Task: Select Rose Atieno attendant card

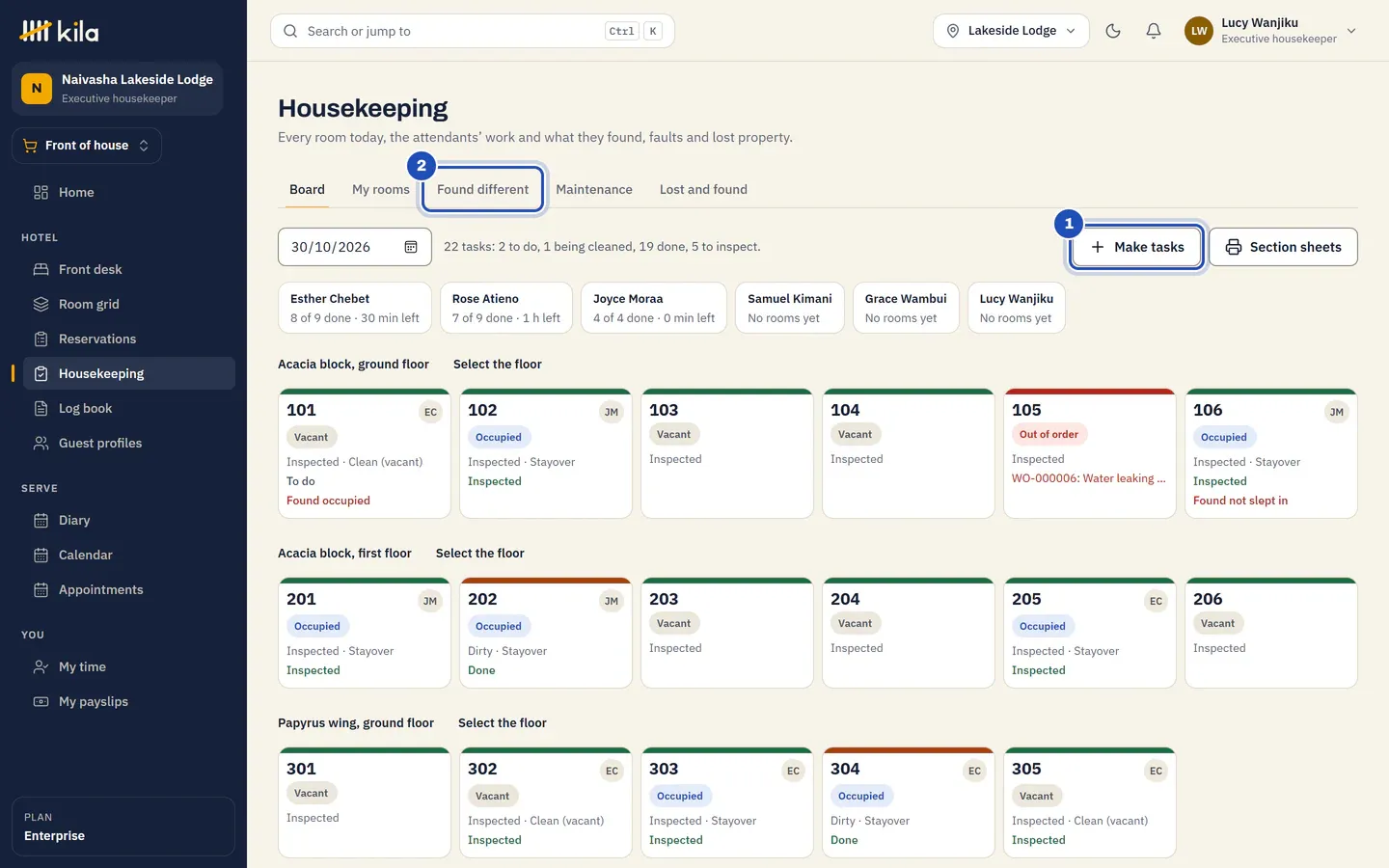Action: click(506, 308)
